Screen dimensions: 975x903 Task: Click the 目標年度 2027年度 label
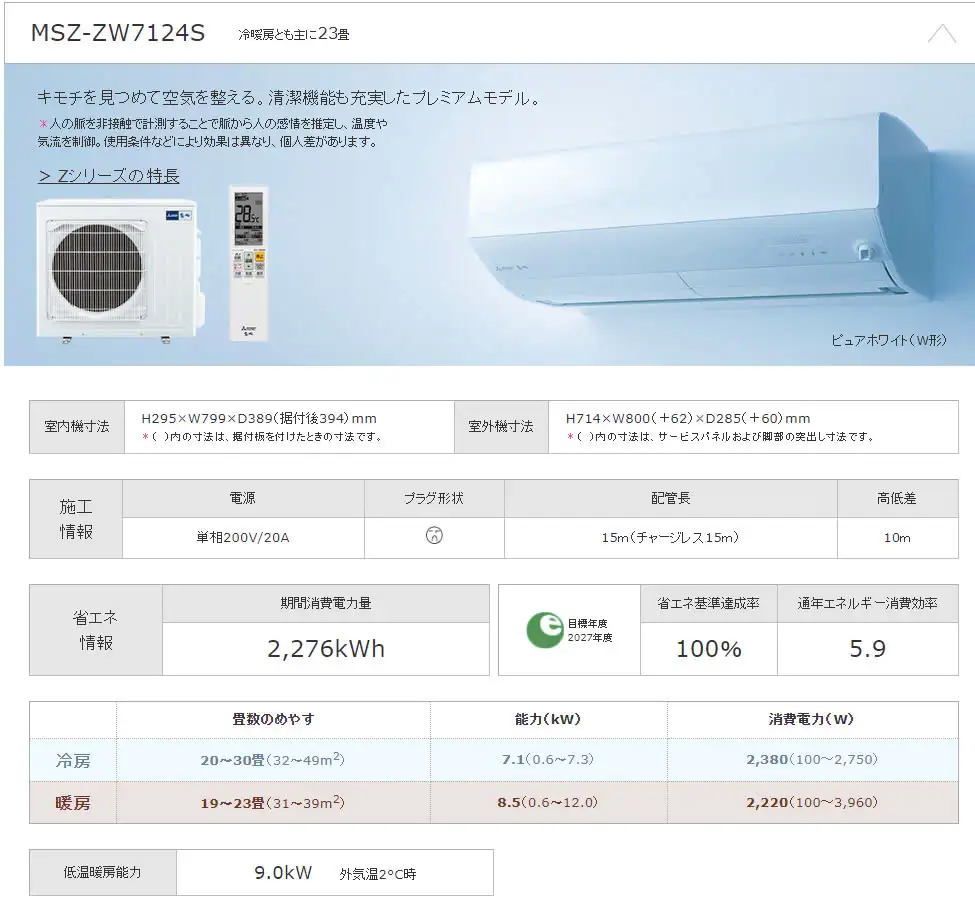pyautogui.click(x=589, y=630)
